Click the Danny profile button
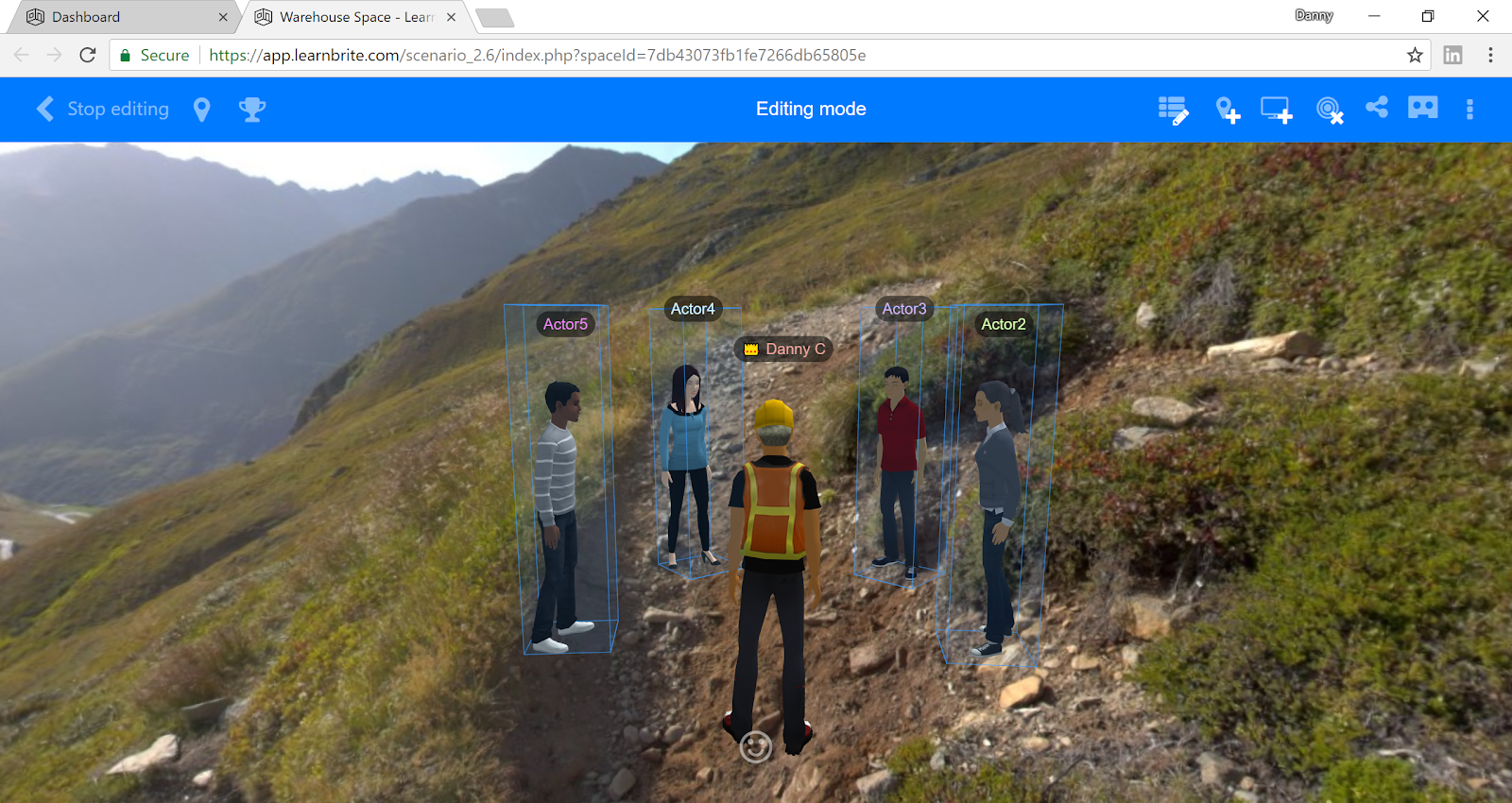 coord(1314,15)
